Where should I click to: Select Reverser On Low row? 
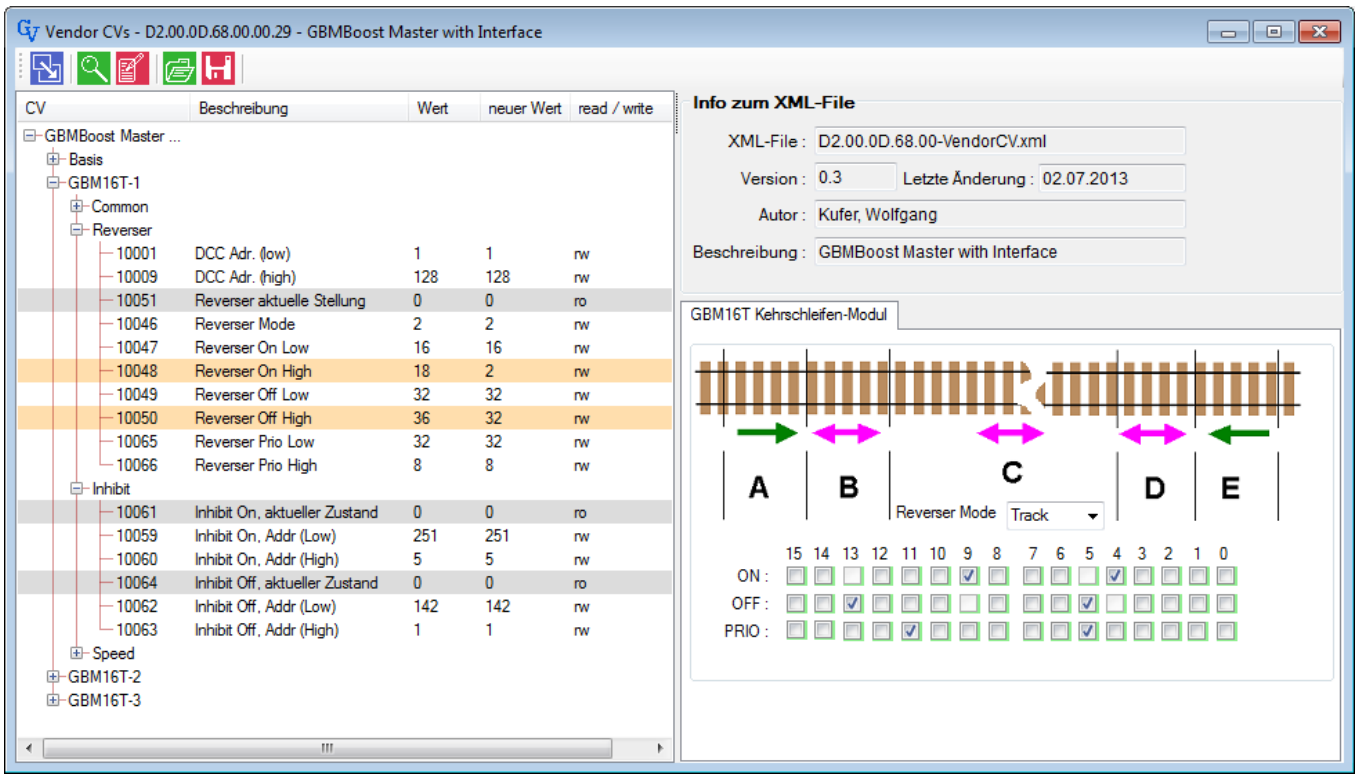pos(345,348)
